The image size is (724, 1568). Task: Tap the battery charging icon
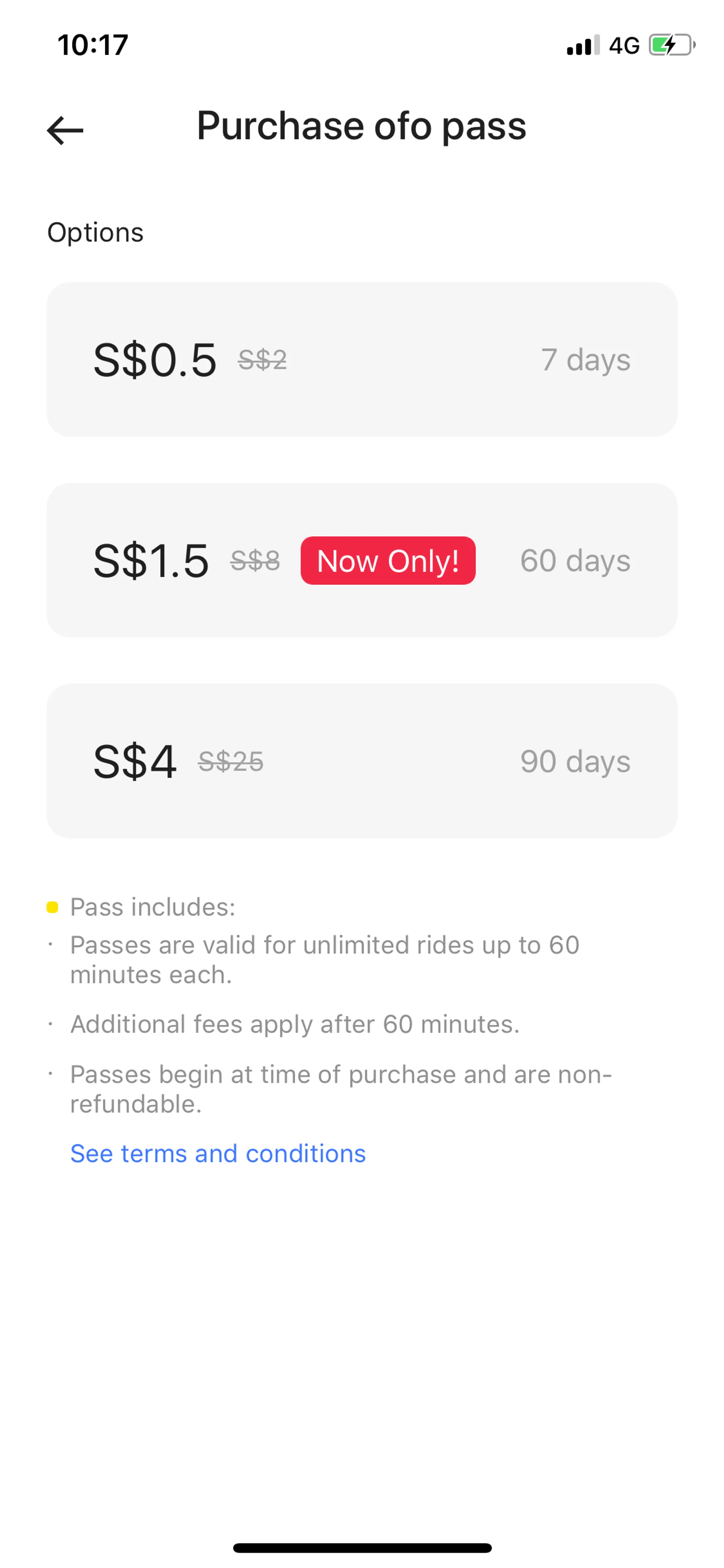672,45
